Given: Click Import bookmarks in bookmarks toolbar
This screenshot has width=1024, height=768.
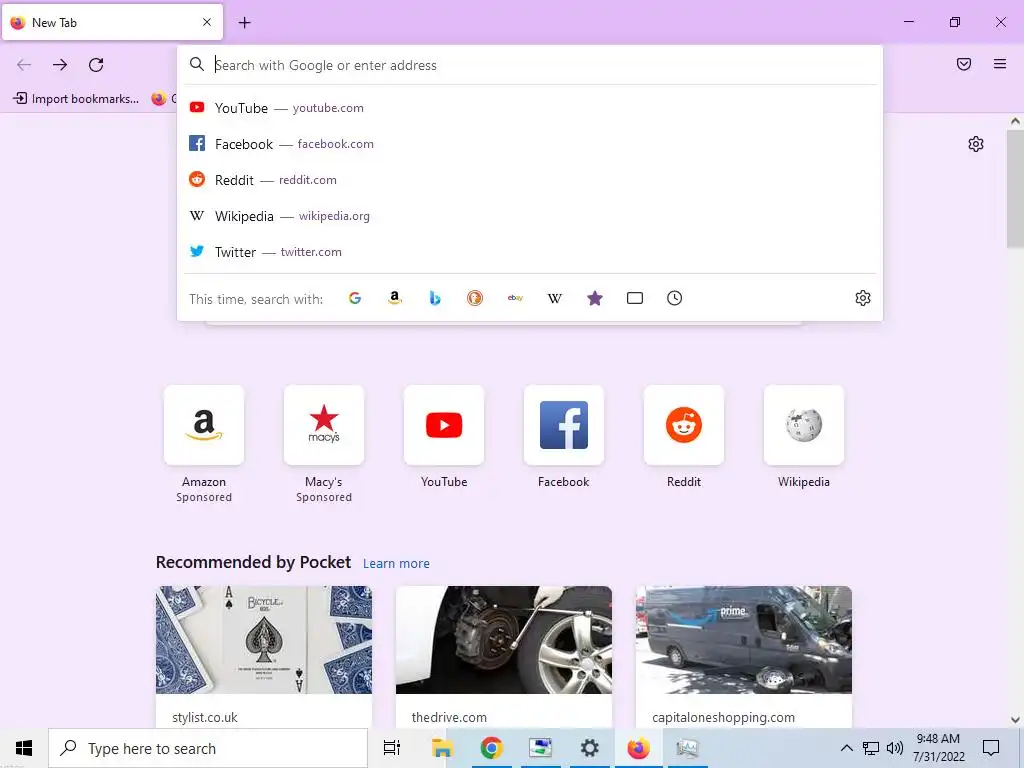Looking at the screenshot, I should pos(76,99).
